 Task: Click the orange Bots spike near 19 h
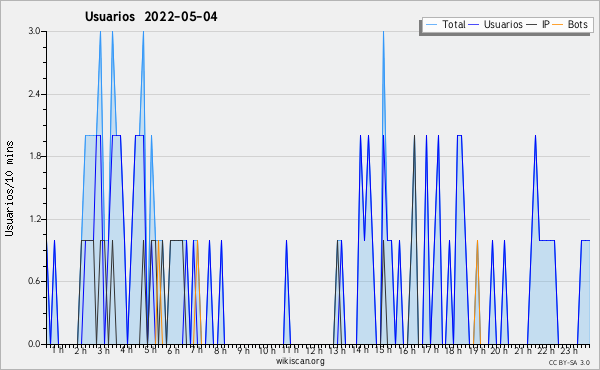477,291
